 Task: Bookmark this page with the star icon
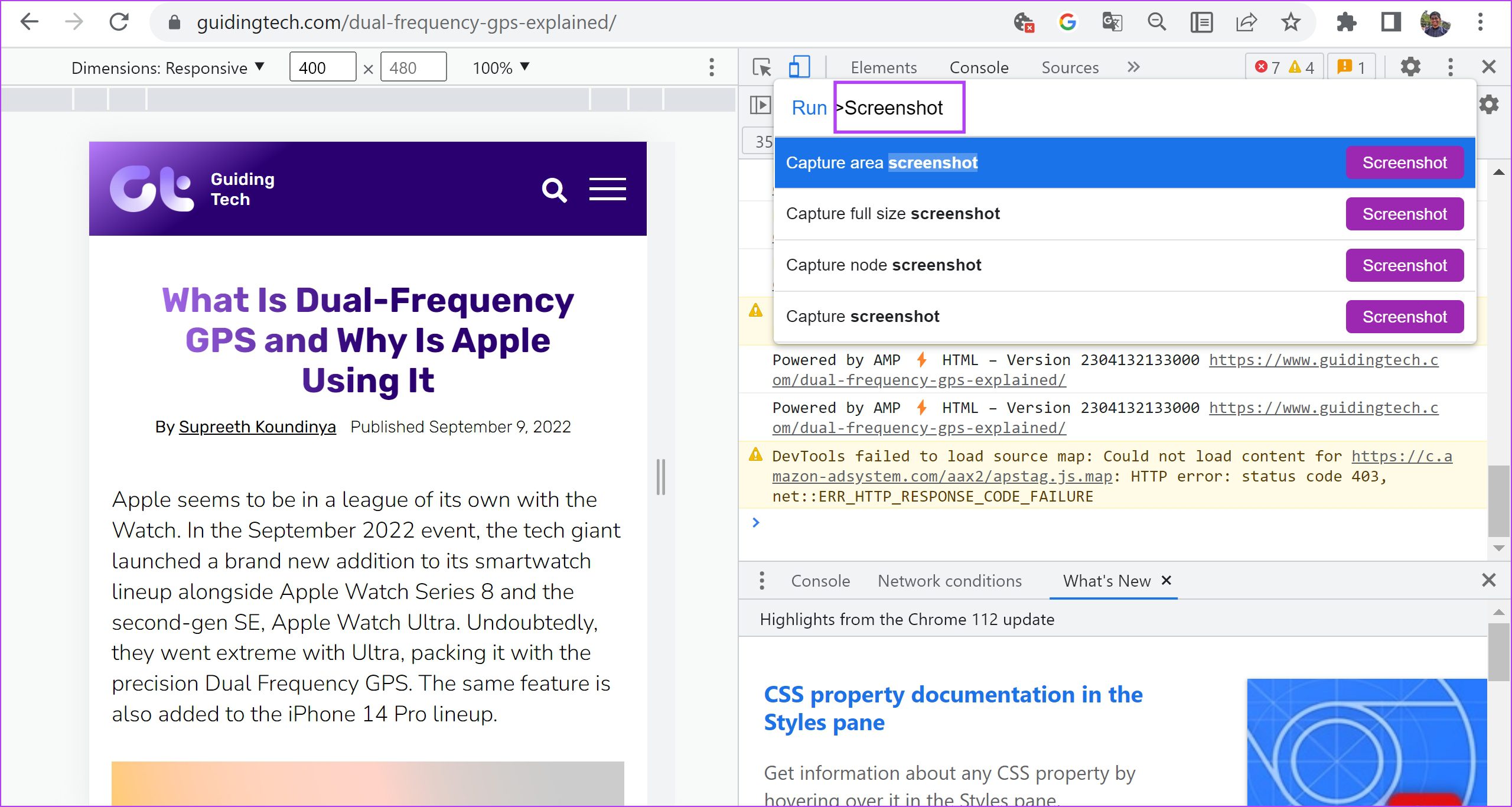click(x=1291, y=22)
